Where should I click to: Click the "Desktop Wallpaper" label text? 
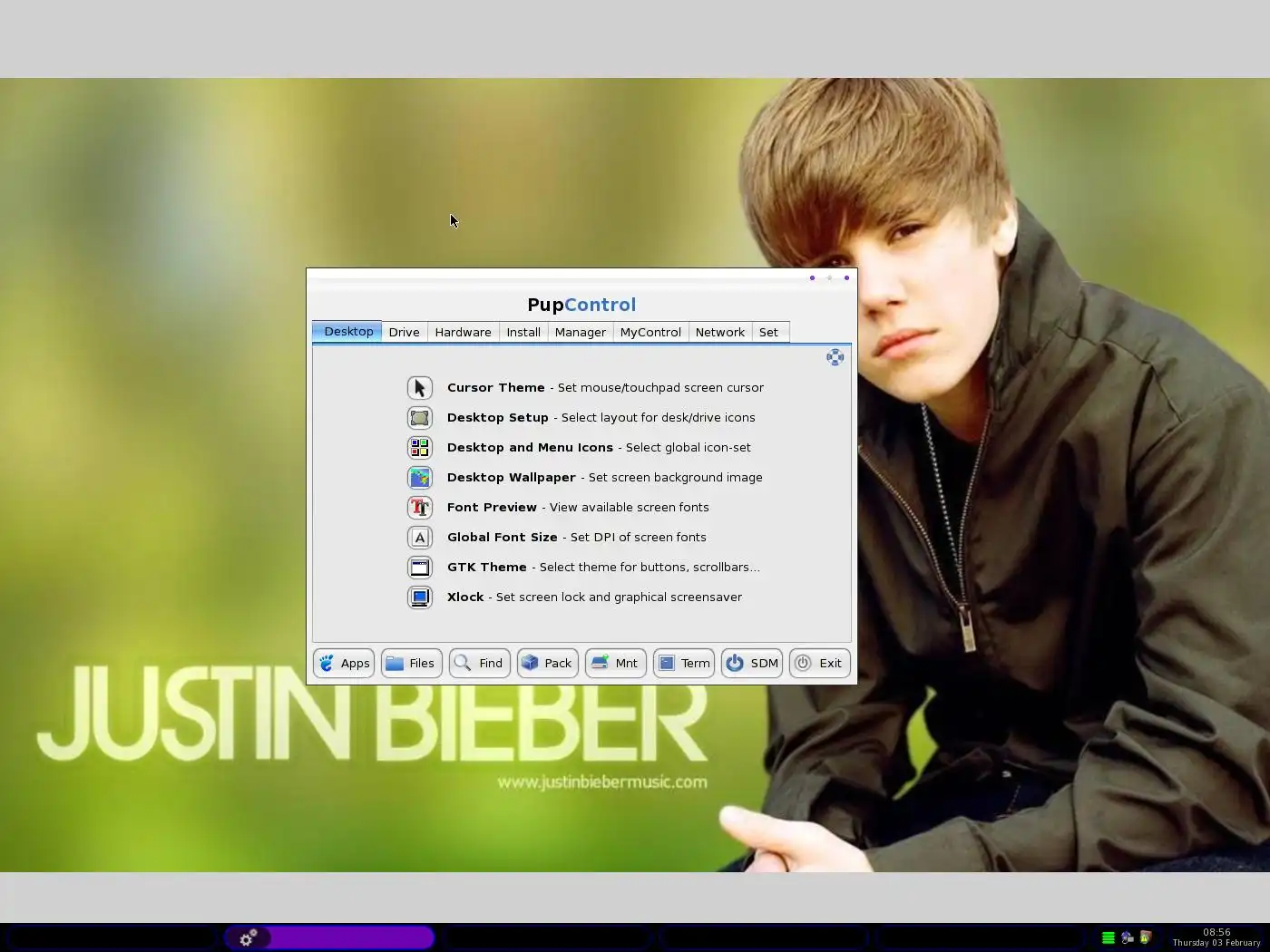(512, 478)
